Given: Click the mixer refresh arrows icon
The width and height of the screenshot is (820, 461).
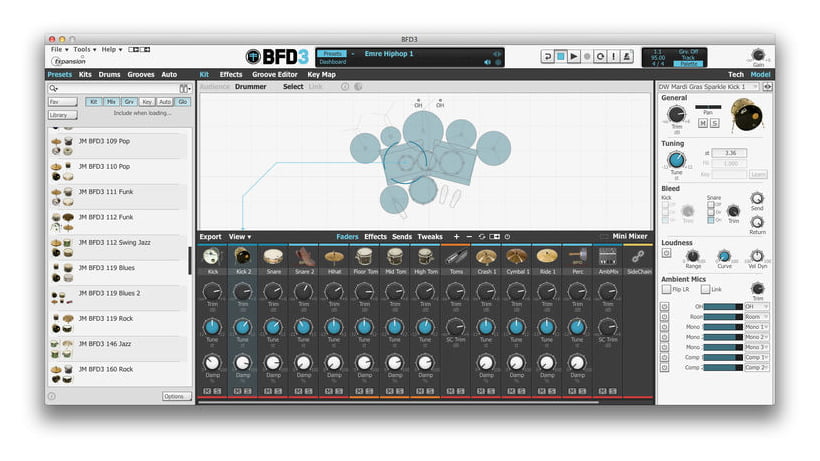Looking at the screenshot, I should tap(482, 237).
